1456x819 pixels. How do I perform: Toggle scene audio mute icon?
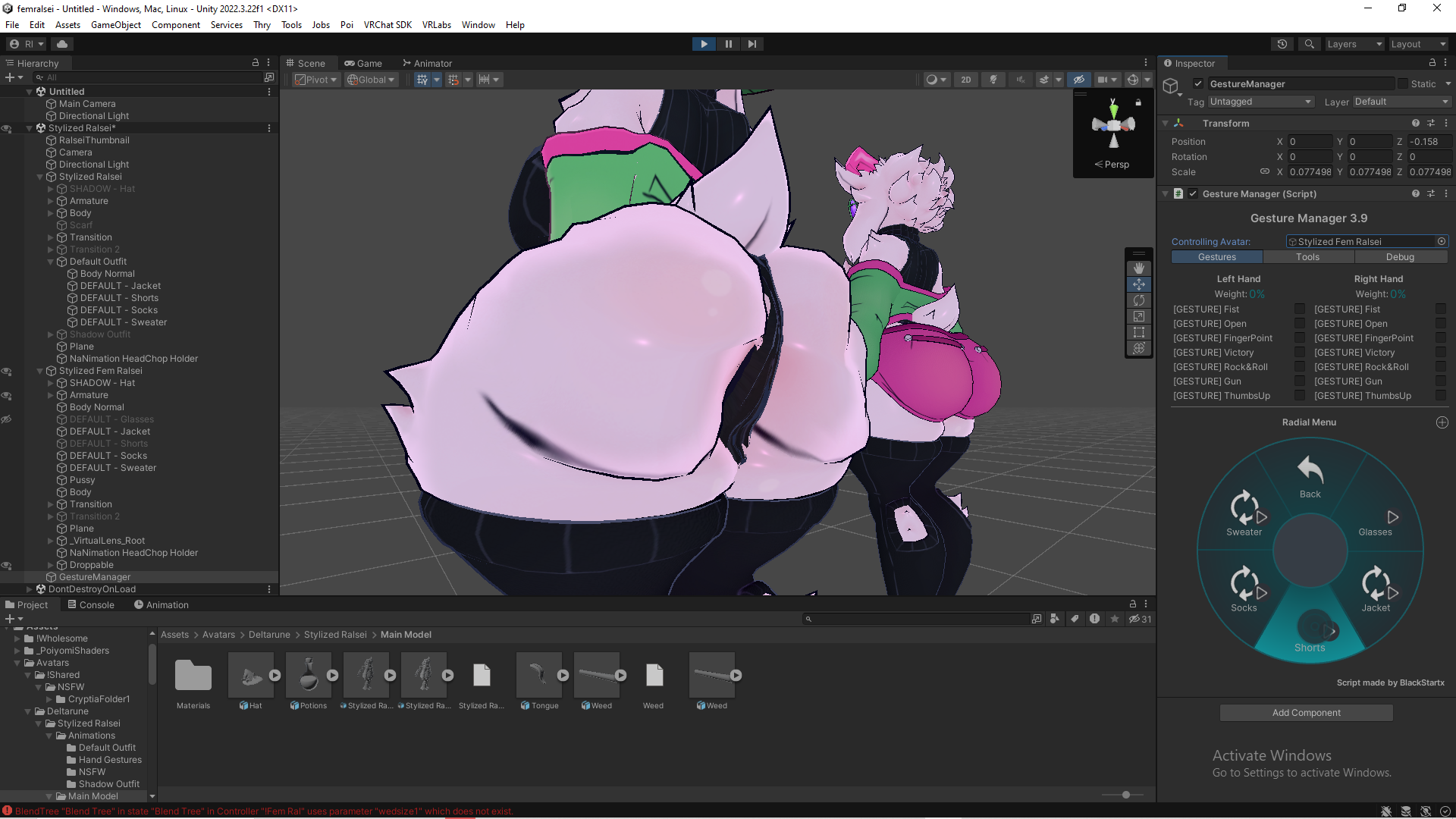[1020, 80]
